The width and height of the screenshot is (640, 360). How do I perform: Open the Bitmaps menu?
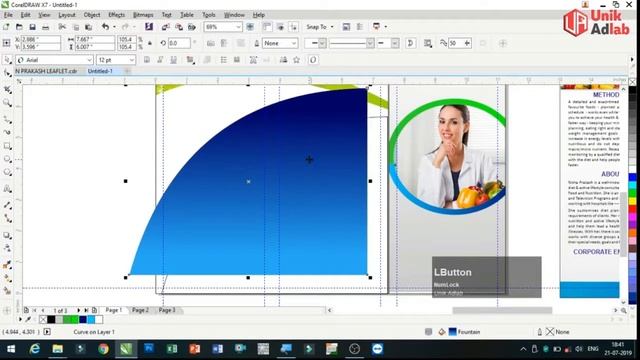(x=143, y=15)
